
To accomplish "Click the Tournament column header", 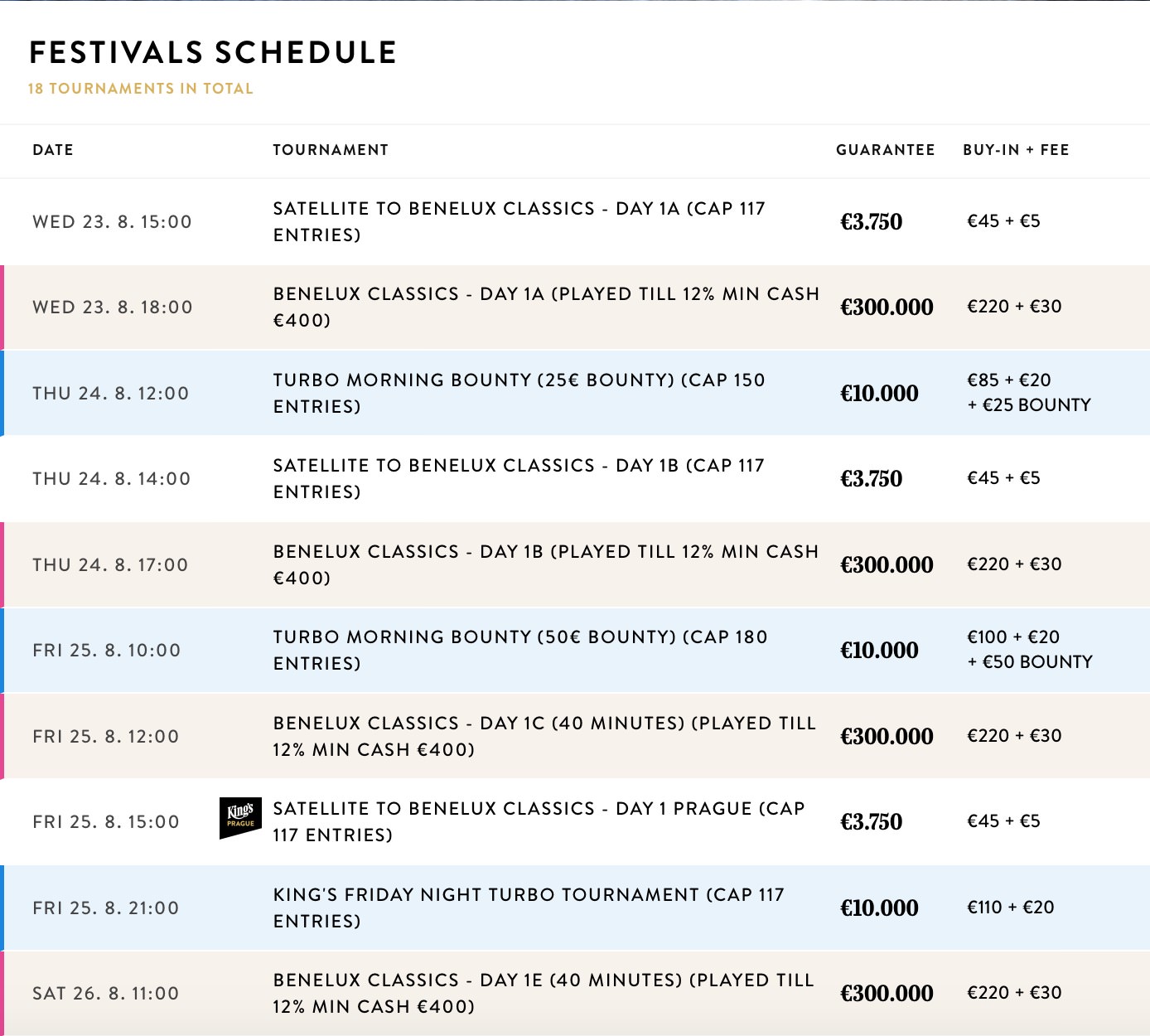I will click(331, 150).
